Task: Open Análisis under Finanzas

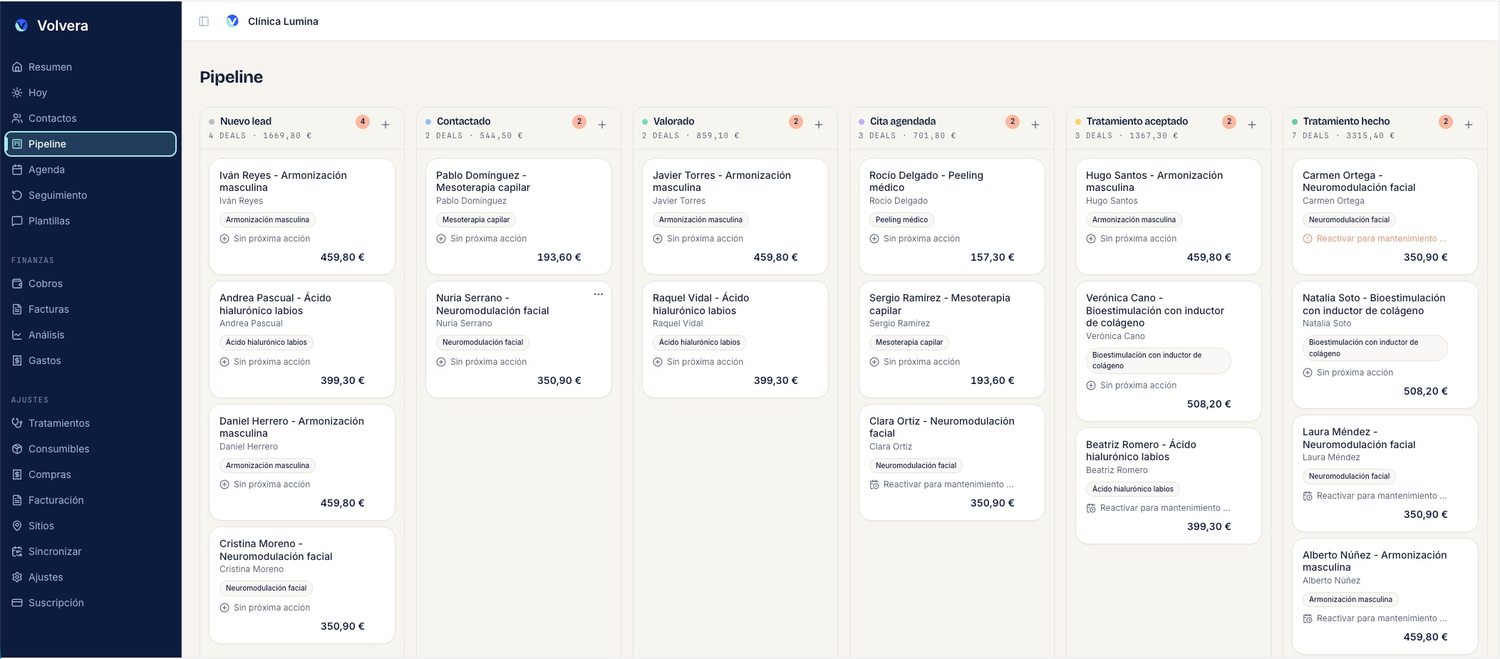Action: coord(90,335)
